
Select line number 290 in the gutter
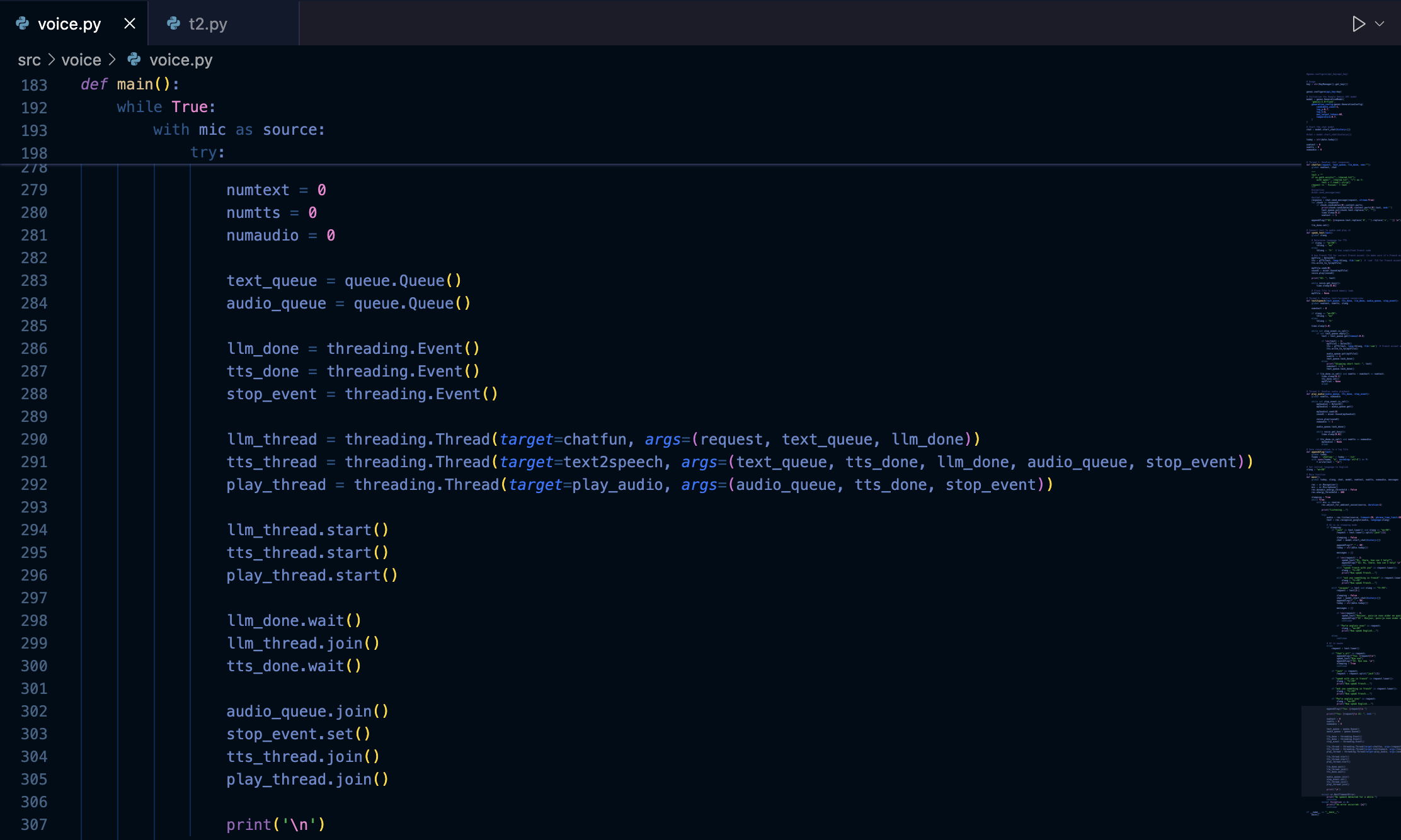34,440
